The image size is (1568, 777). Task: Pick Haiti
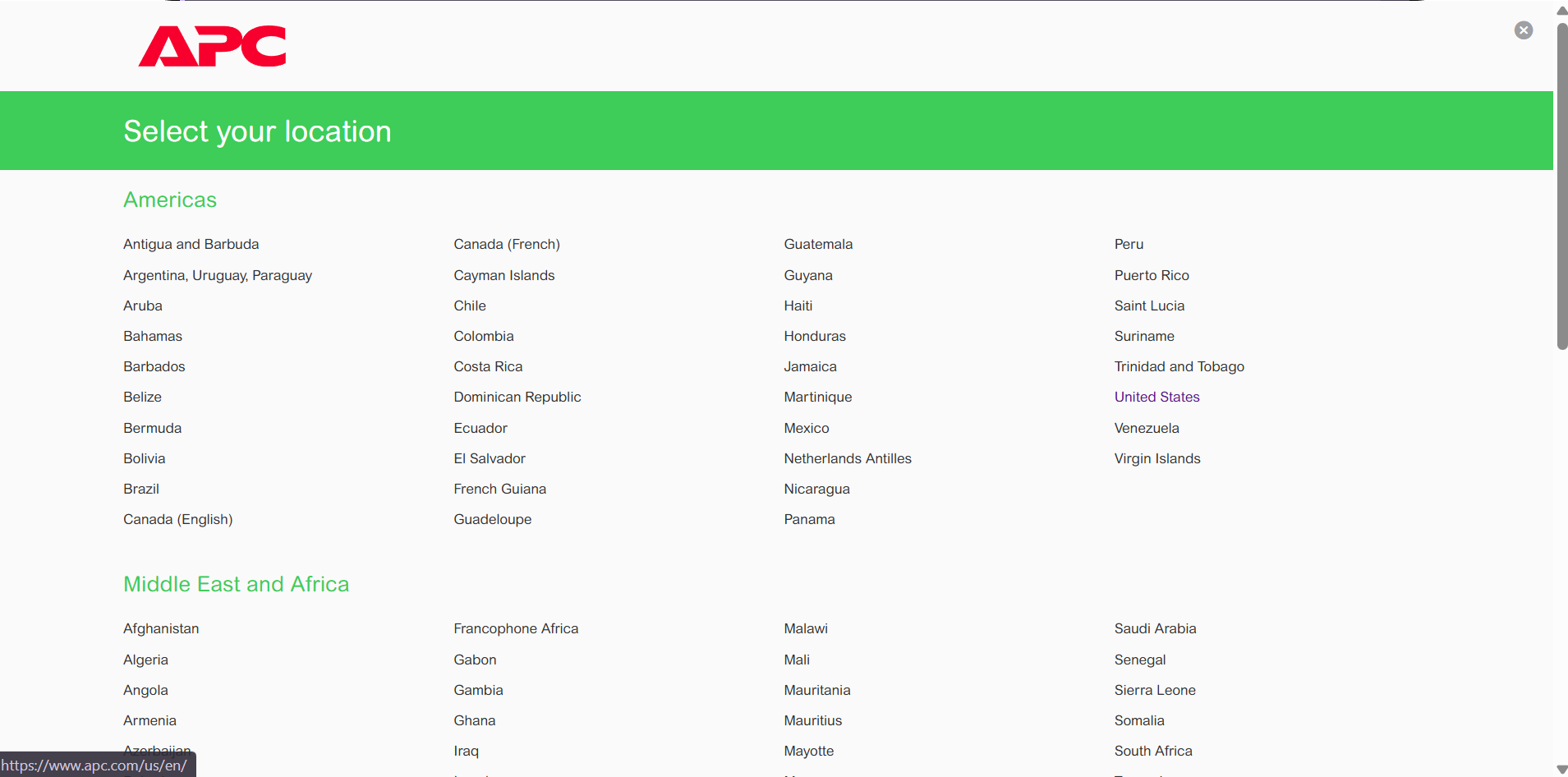(x=798, y=306)
